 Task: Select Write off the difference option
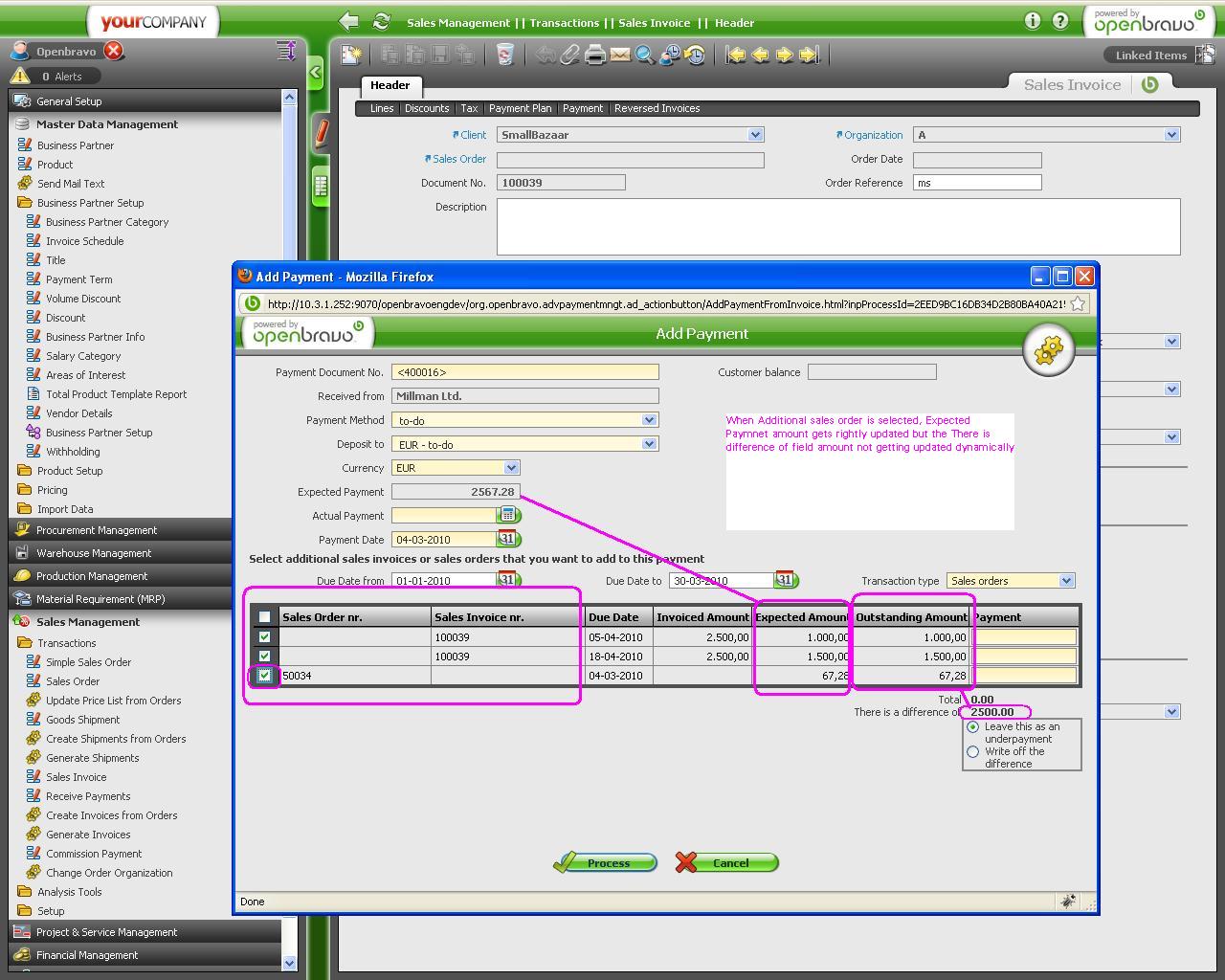coord(973,752)
